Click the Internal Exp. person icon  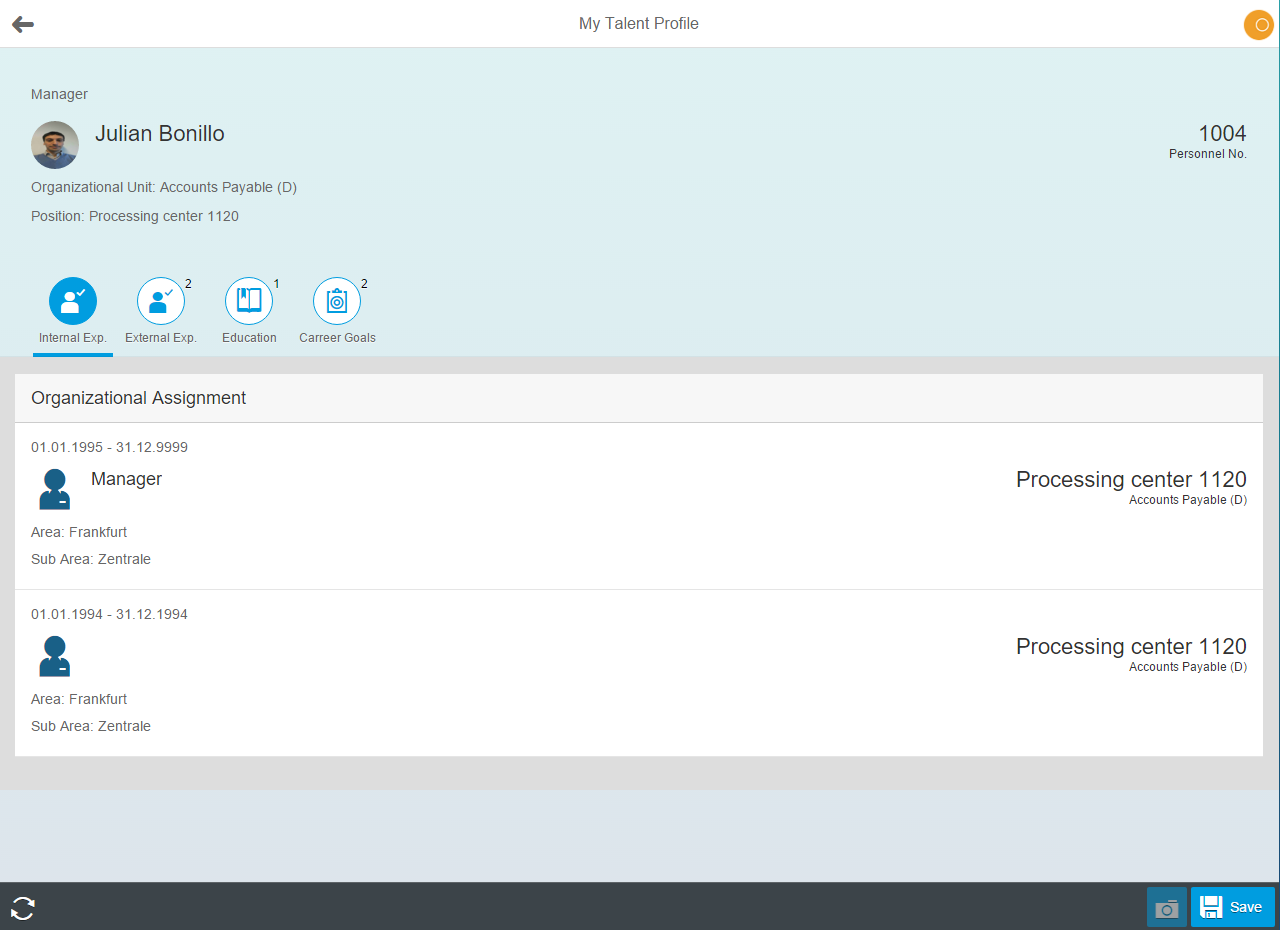click(72, 300)
